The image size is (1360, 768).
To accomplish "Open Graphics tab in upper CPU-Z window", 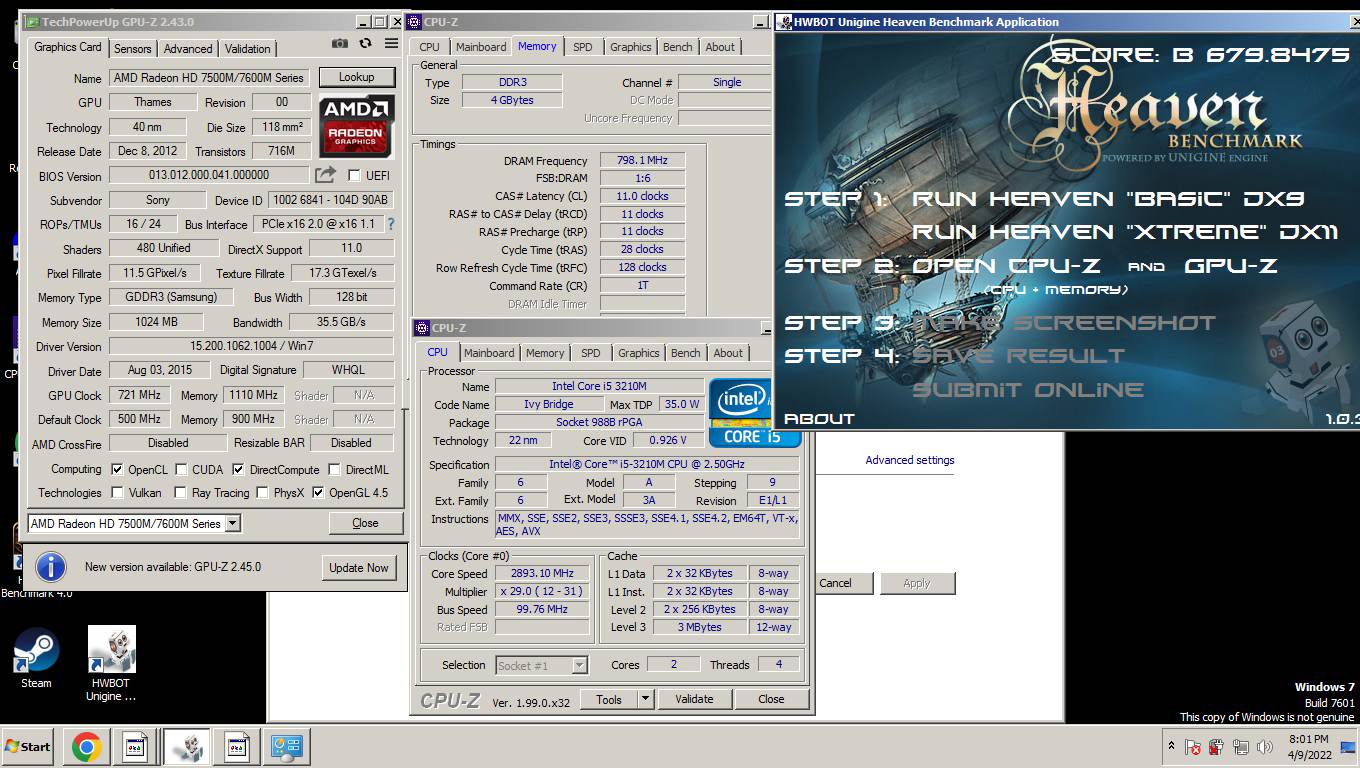I will click(631, 47).
